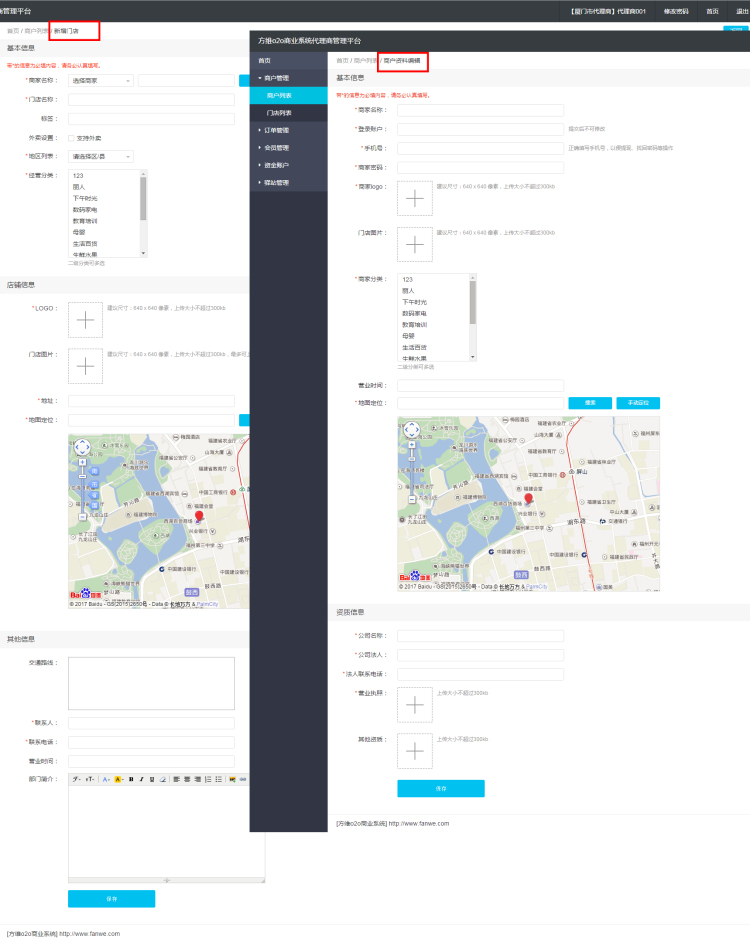Click Italic icon in the rich text editor
750x942 pixels.
point(141,778)
